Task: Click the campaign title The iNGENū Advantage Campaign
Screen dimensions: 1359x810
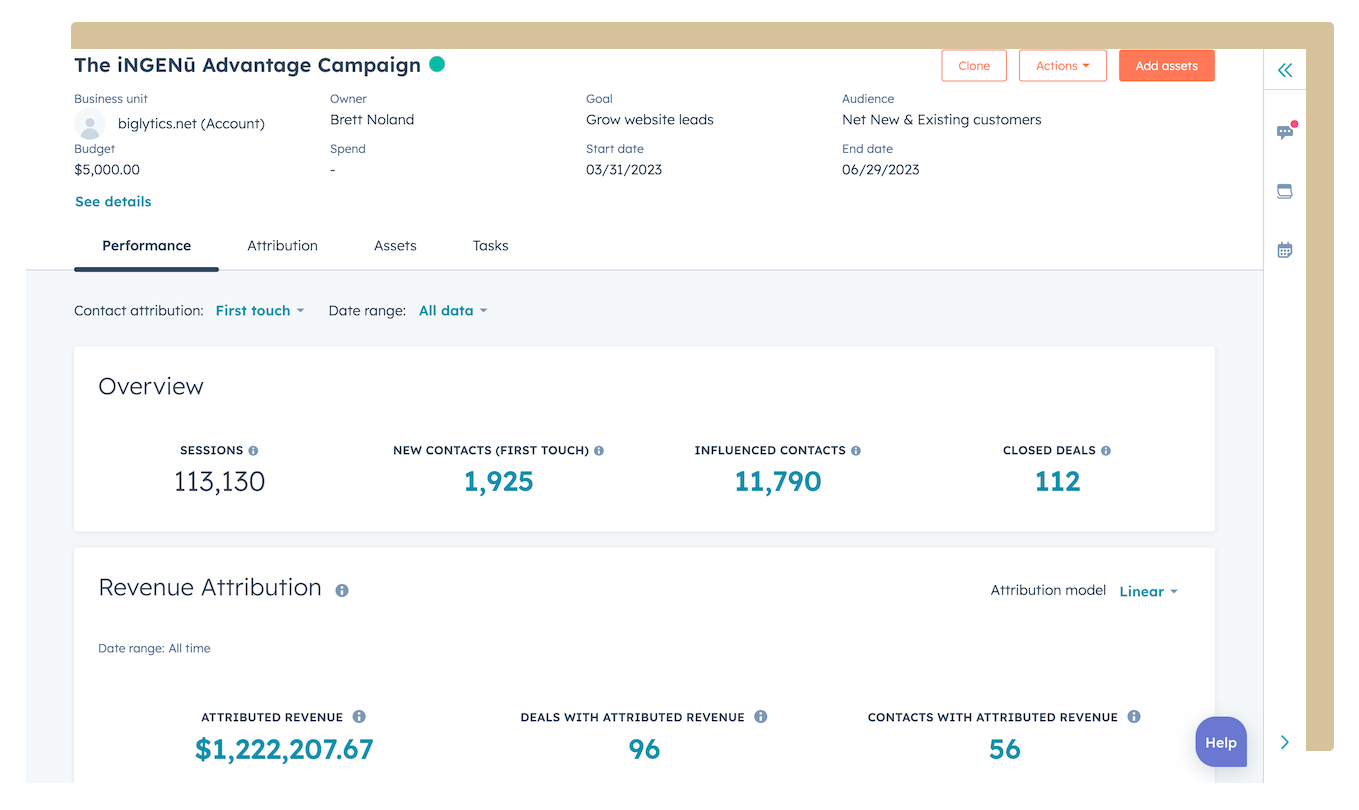Action: pos(247,65)
